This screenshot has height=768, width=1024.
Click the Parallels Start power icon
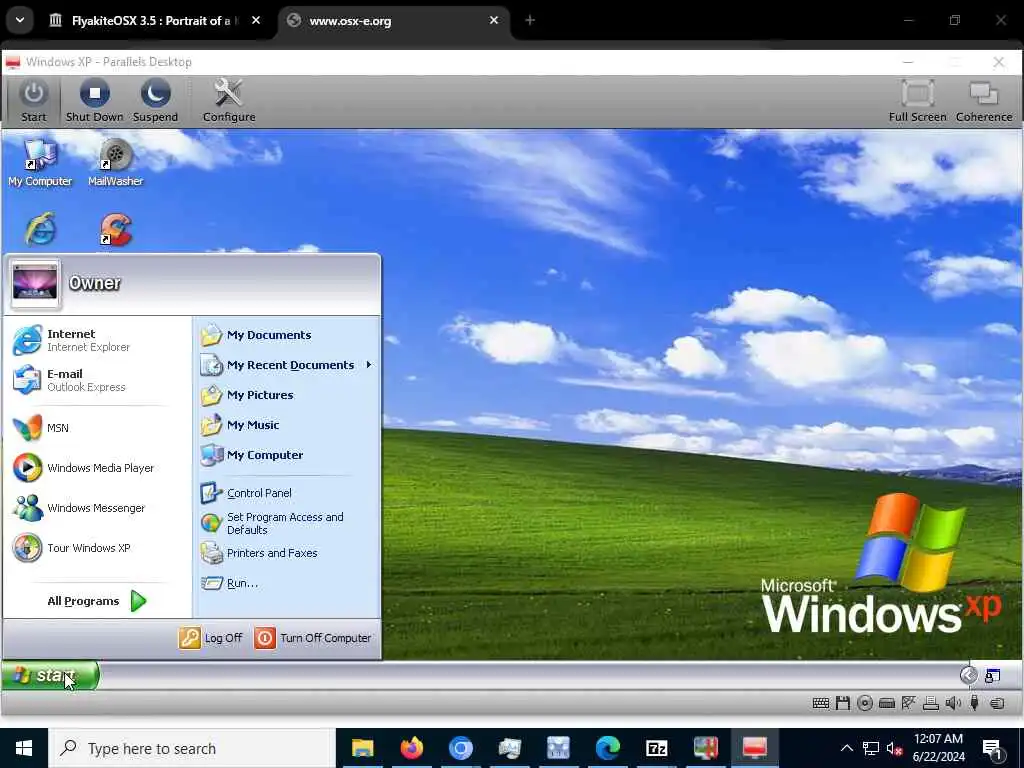point(33,94)
